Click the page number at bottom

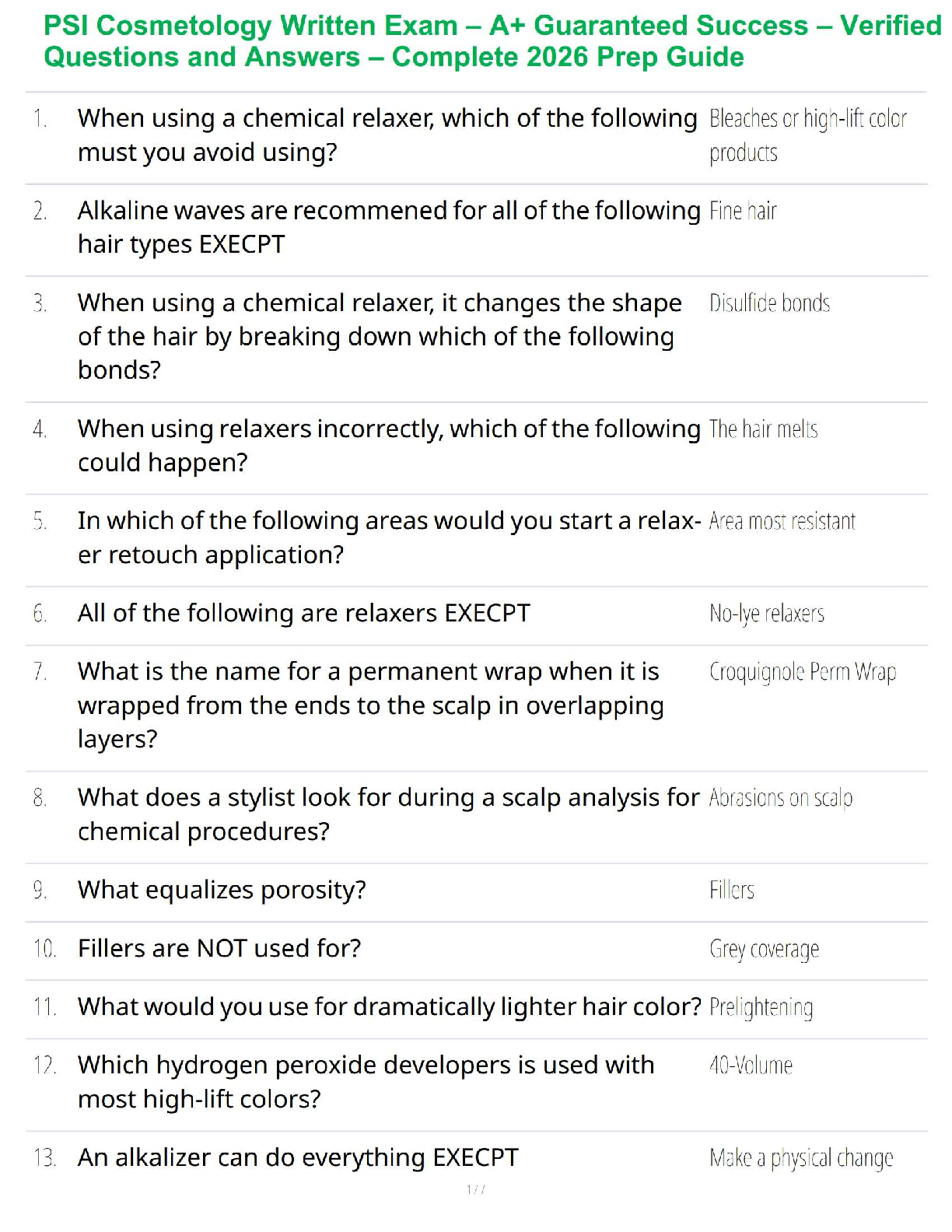[x=476, y=1189]
